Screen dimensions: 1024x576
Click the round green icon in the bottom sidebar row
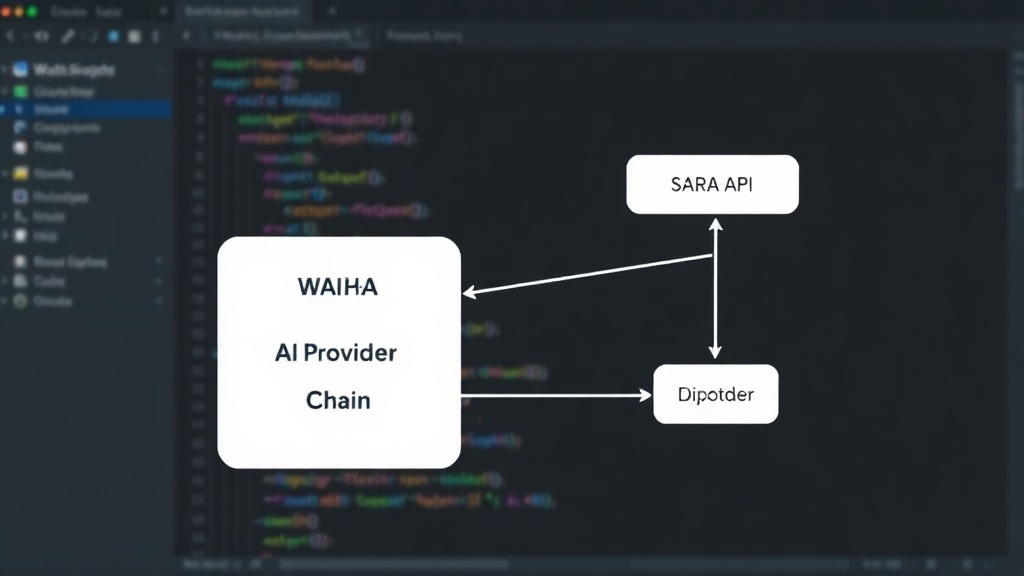[20, 301]
